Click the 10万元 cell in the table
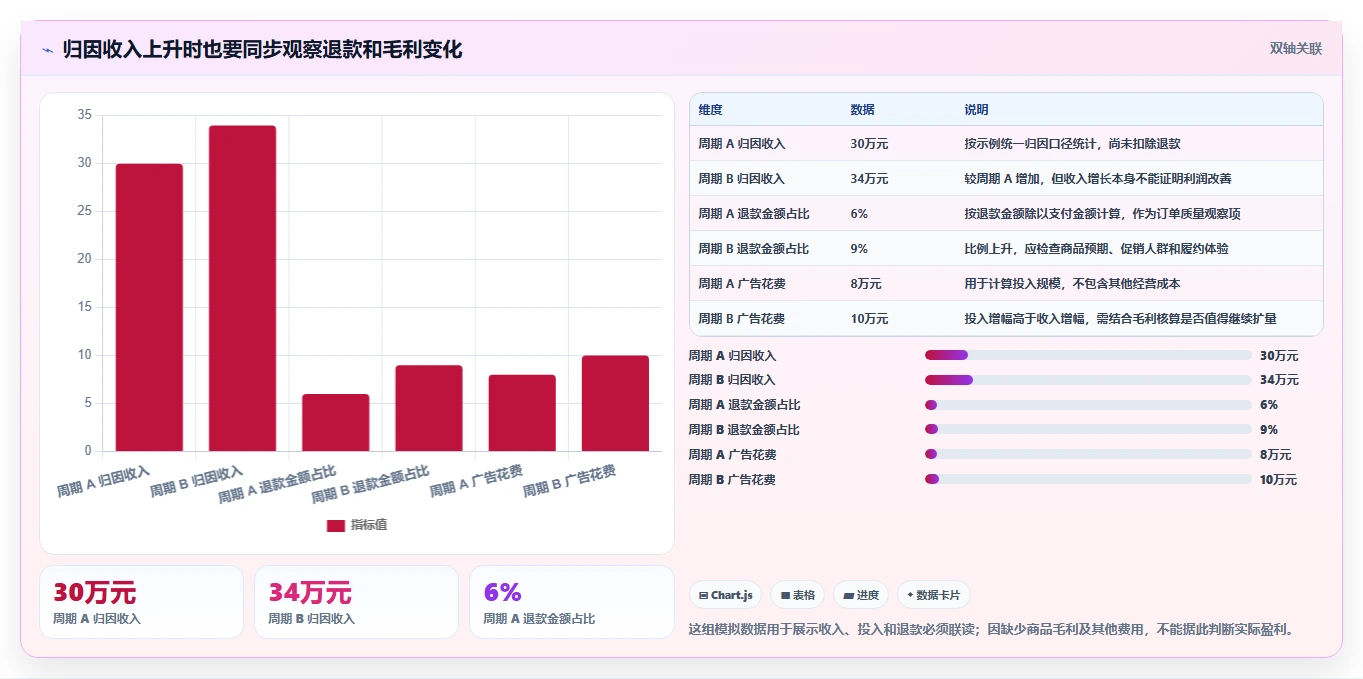This screenshot has width=1363, height=679. point(869,319)
